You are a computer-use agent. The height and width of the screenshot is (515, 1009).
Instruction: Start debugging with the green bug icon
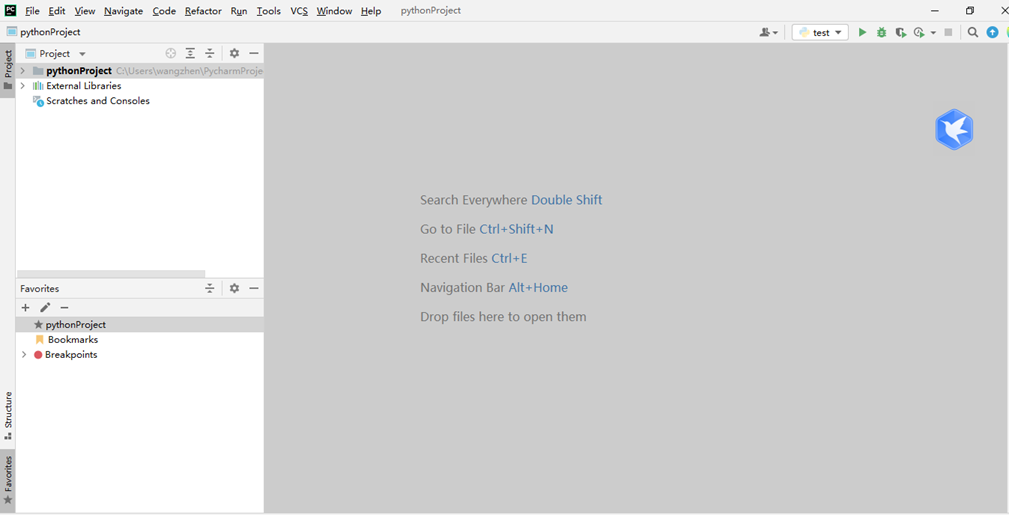click(882, 32)
